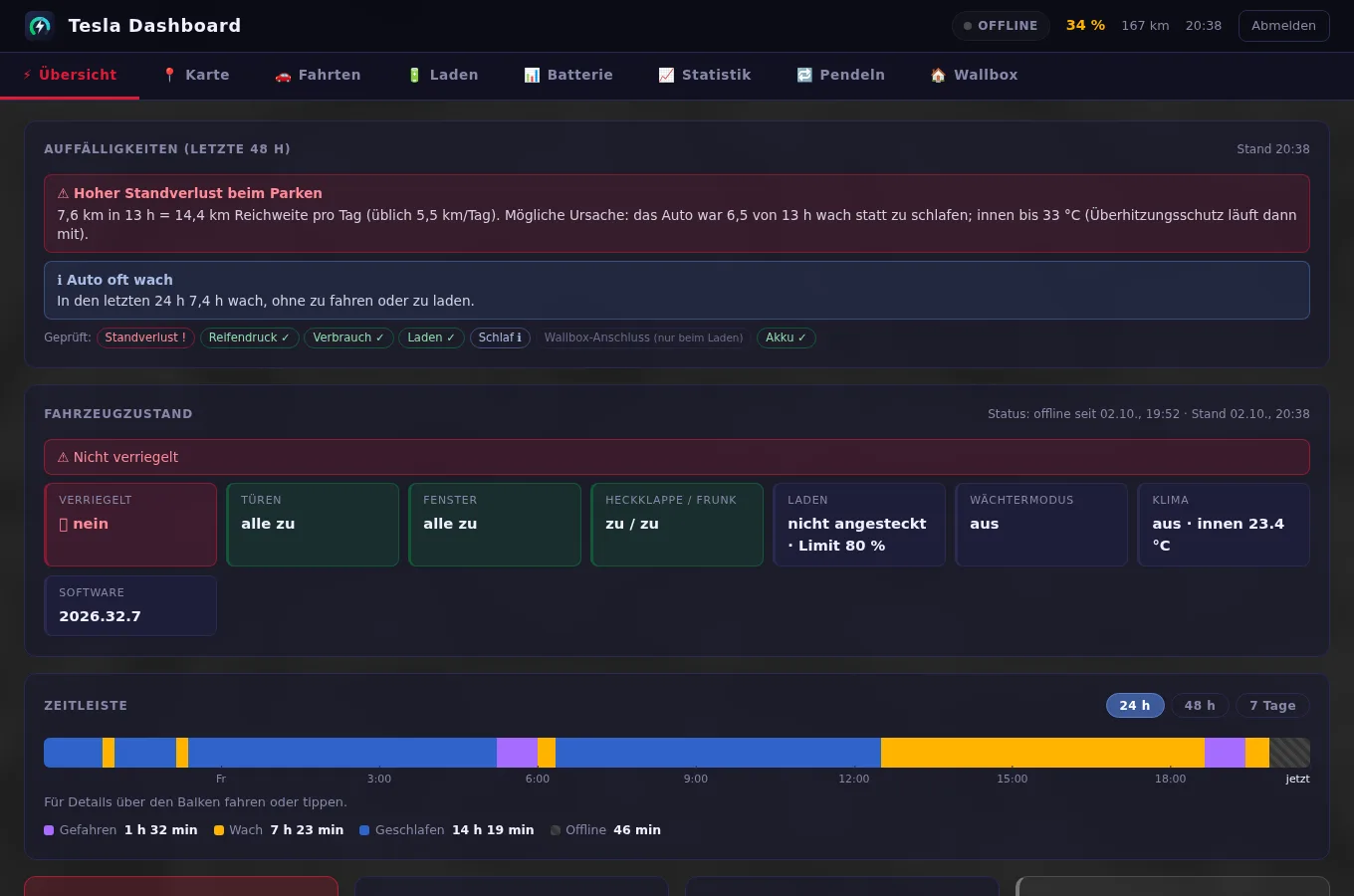Click the Reifendruck check chip
This screenshot has height=896, width=1354.
pyautogui.click(x=249, y=337)
